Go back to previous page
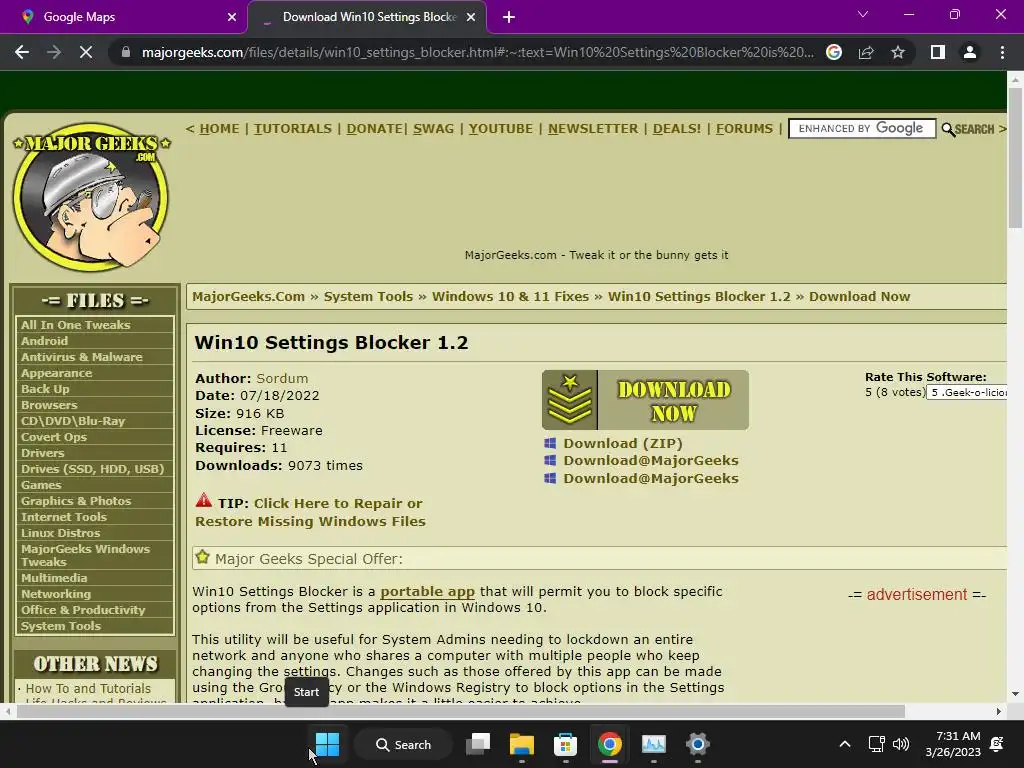Image resolution: width=1024 pixels, height=768 pixels. click(22, 52)
